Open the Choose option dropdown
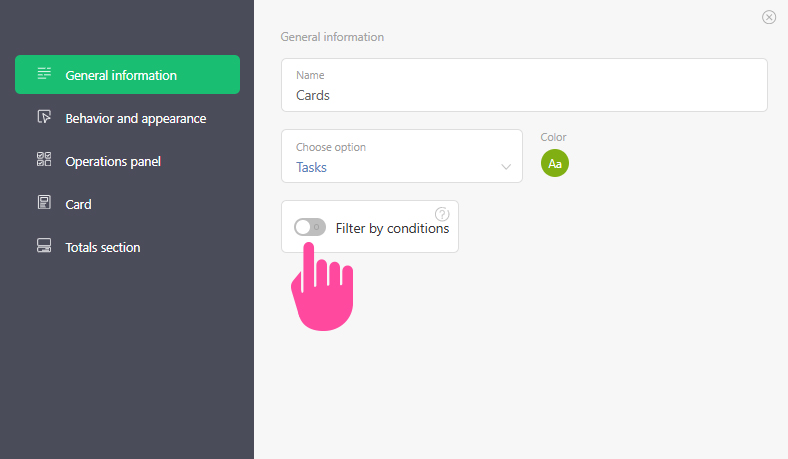The height and width of the screenshot is (459, 788). click(401, 156)
